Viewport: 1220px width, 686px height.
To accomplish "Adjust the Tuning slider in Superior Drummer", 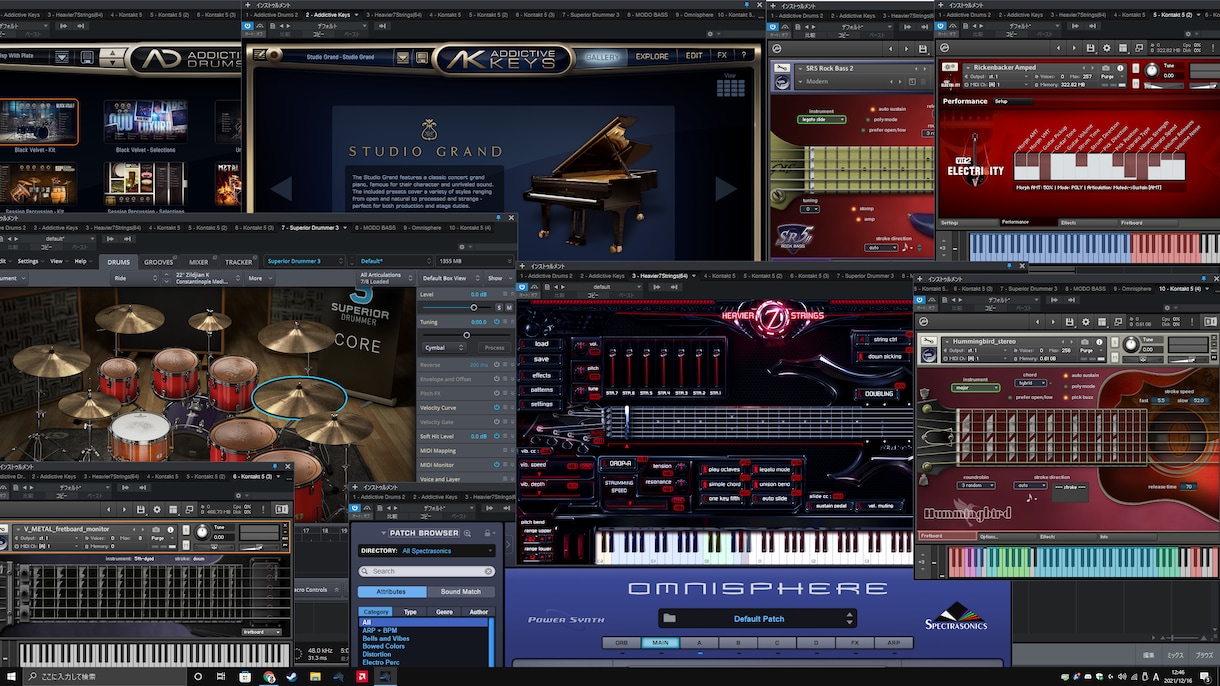I will tap(466, 334).
